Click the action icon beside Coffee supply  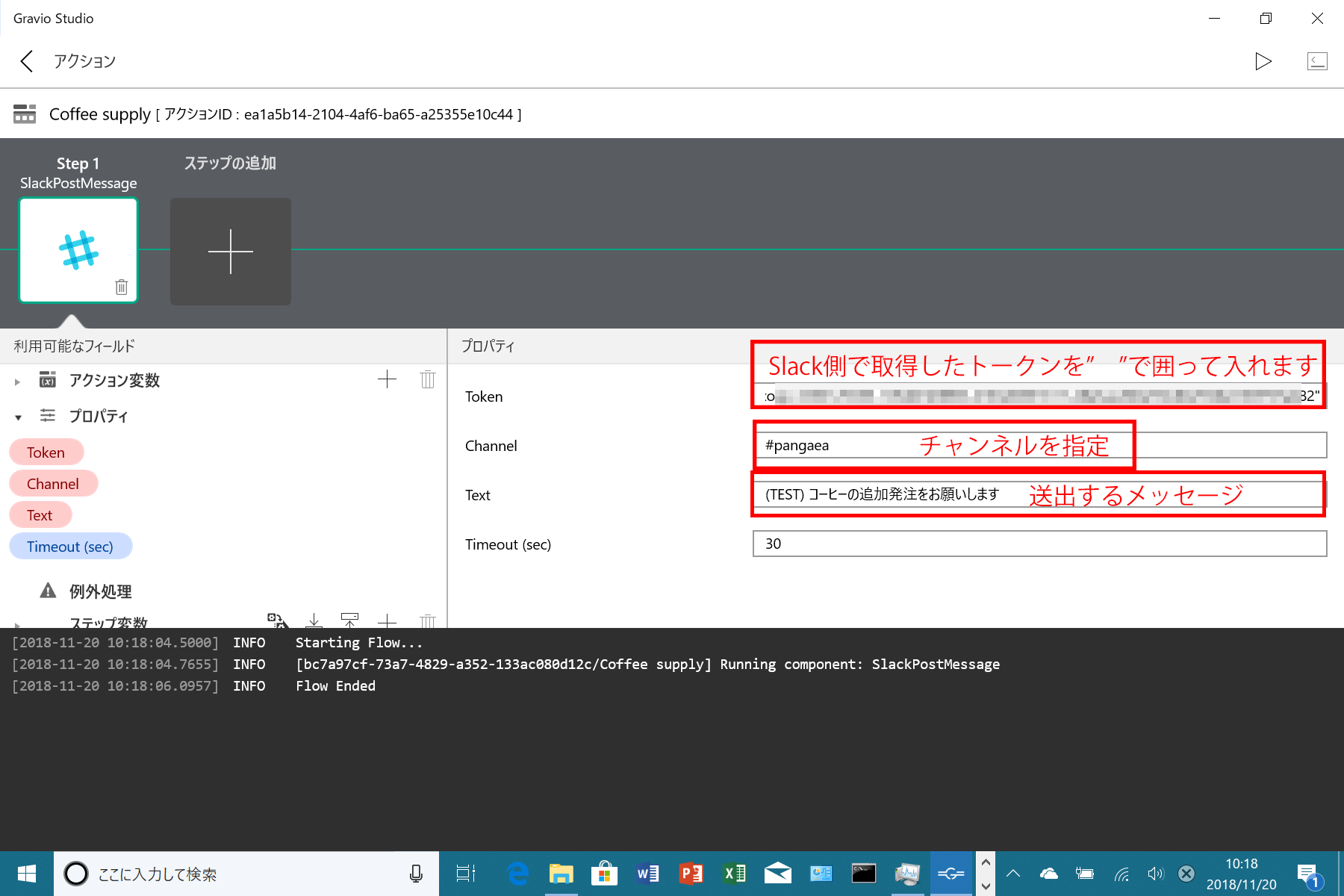[x=25, y=114]
